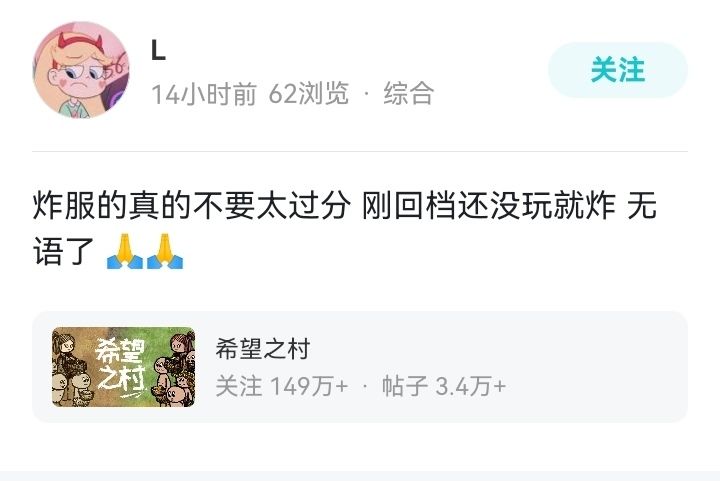Open the 希望之村 game thumbnail
The width and height of the screenshot is (720, 481).
(124, 367)
